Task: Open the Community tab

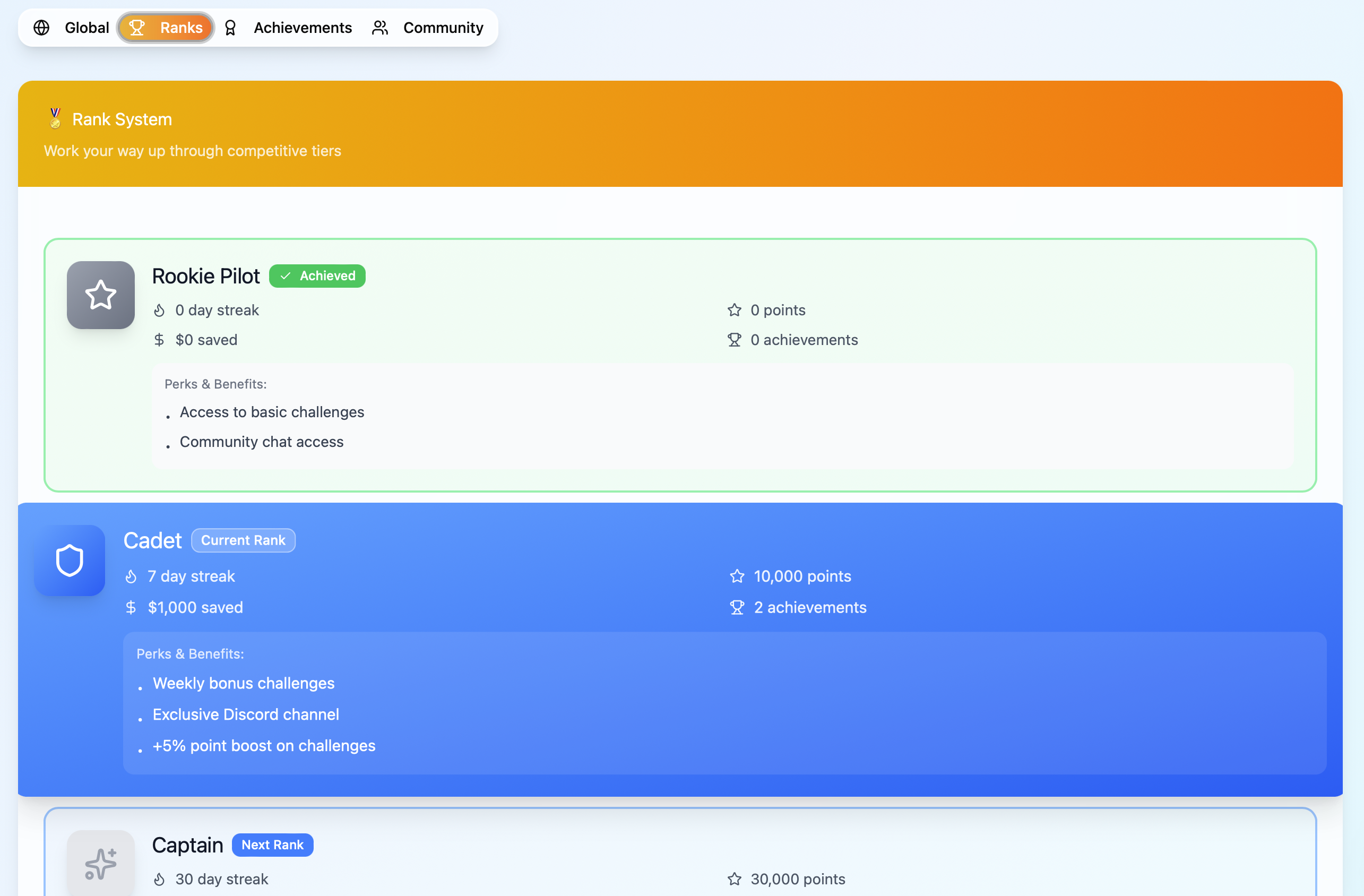Action: [x=443, y=28]
